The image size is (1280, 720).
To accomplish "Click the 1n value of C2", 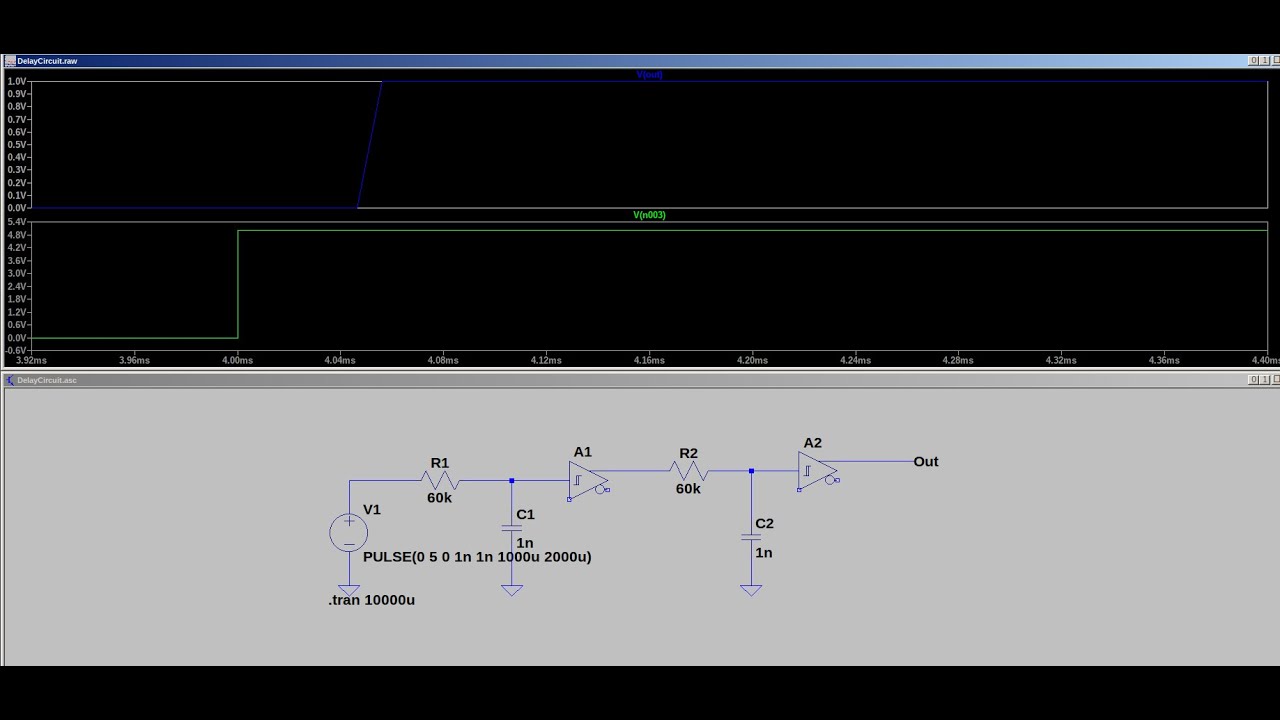I will tap(764, 553).
